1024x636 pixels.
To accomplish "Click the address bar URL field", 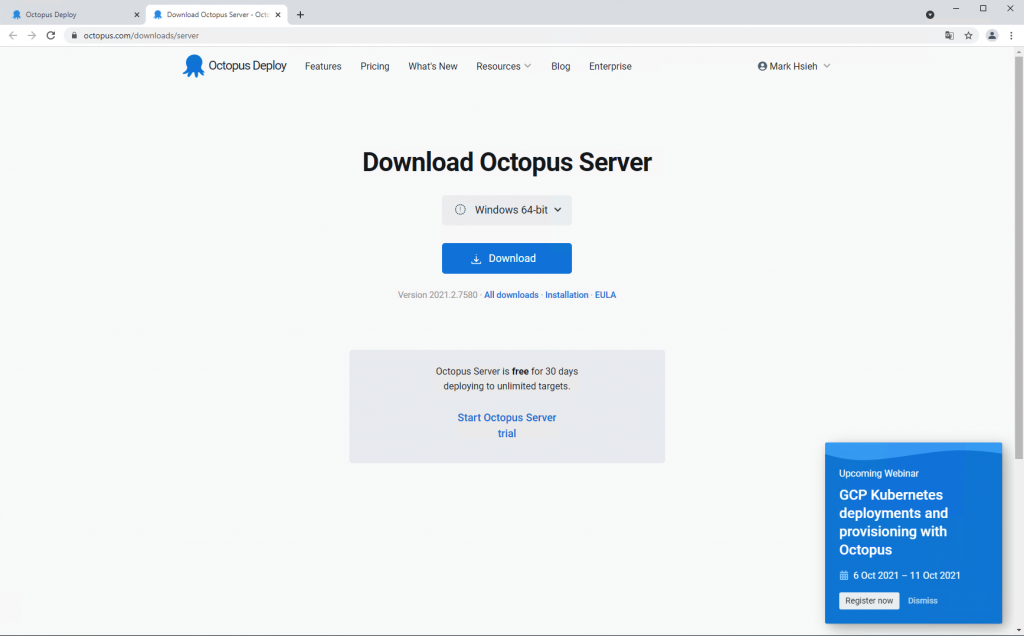I will coord(503,35).
